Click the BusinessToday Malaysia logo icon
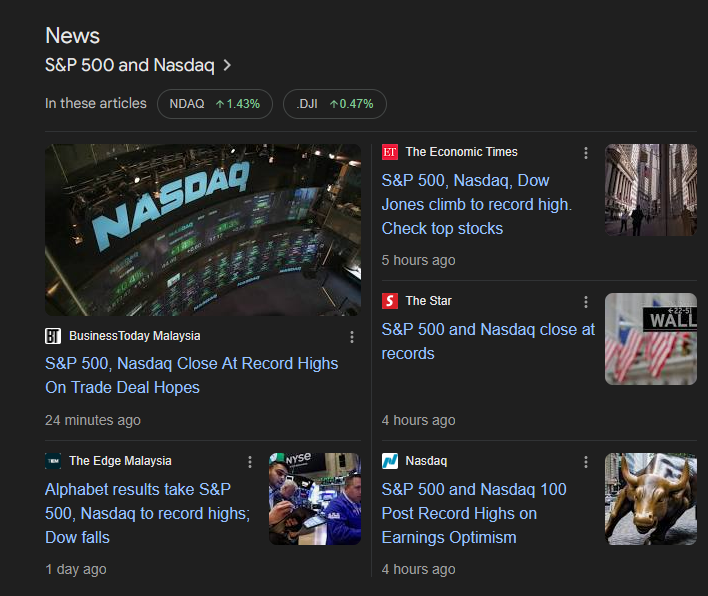 (x=53, y=336)
